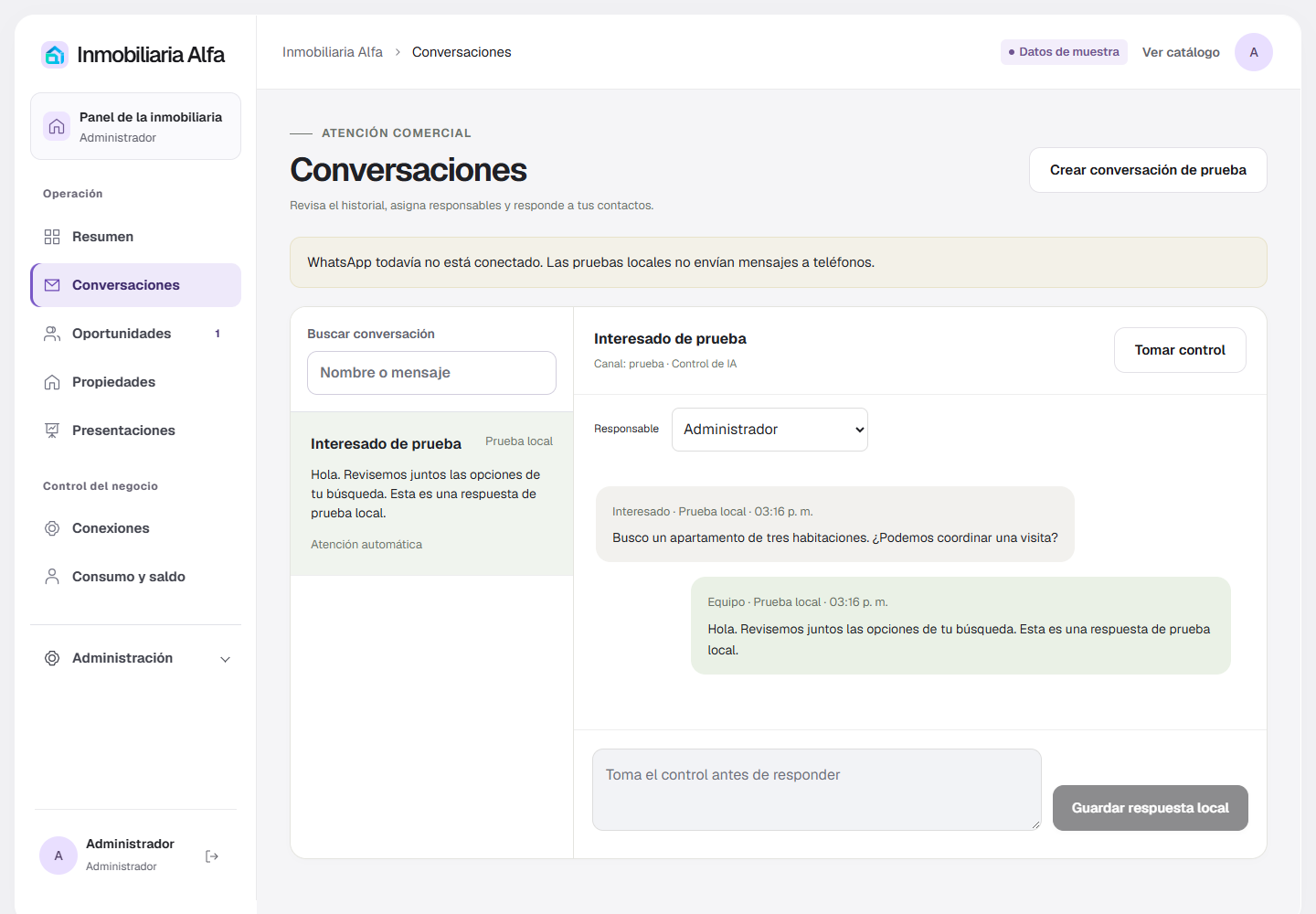Click the Canal: prueba · Control de IA text

click(x=665, y=364)
